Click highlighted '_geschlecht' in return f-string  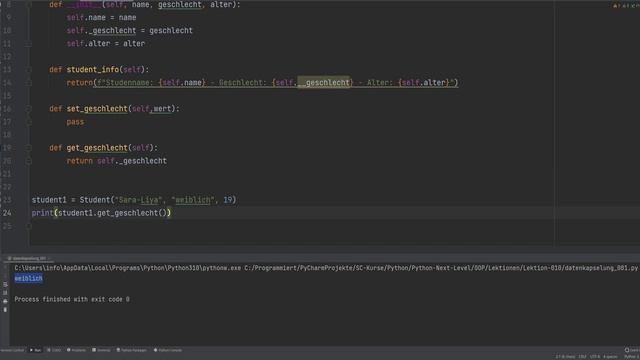click(x=325, y=83)
